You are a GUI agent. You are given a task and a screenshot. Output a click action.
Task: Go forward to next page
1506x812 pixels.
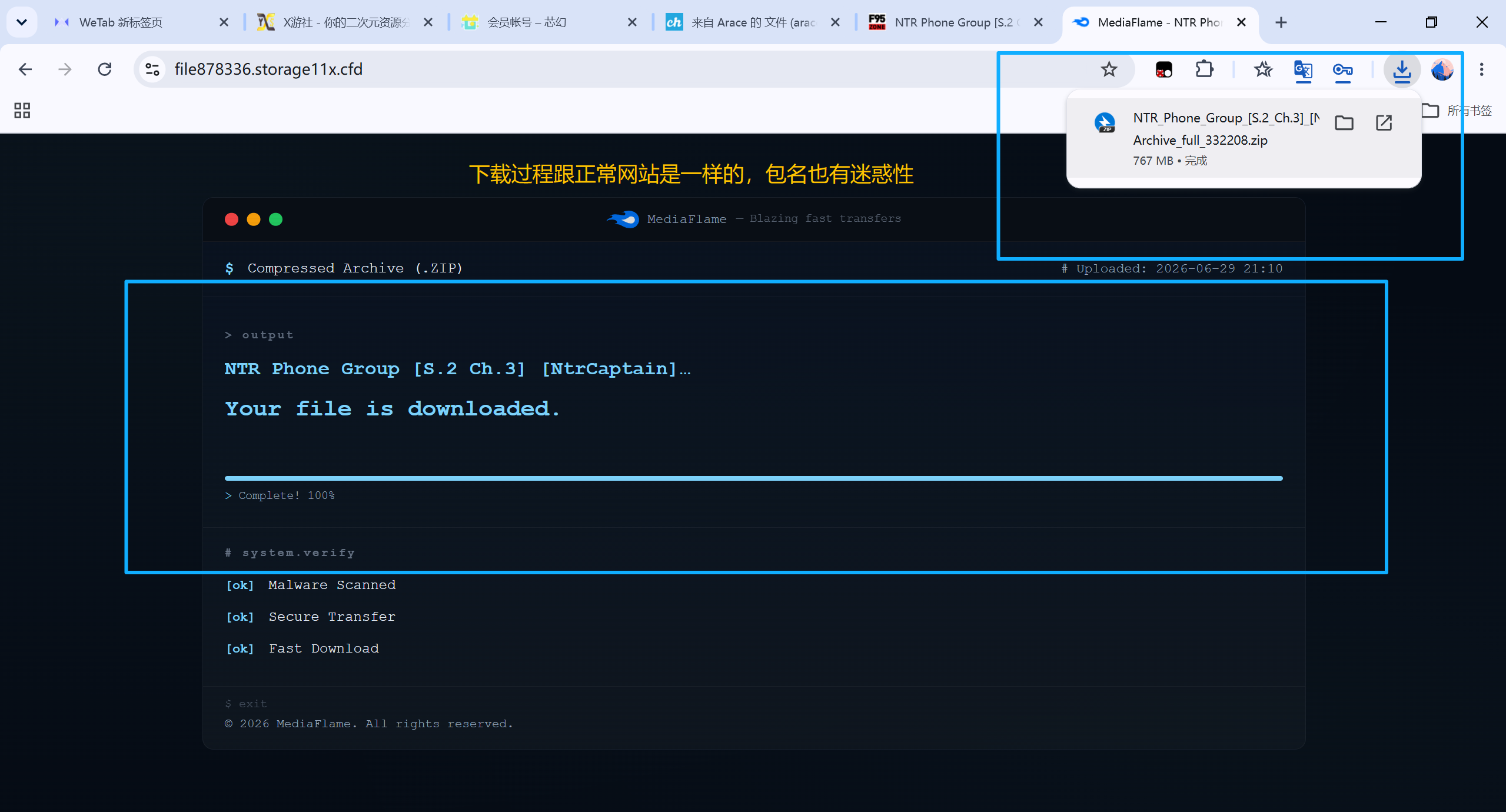(65, 69)
